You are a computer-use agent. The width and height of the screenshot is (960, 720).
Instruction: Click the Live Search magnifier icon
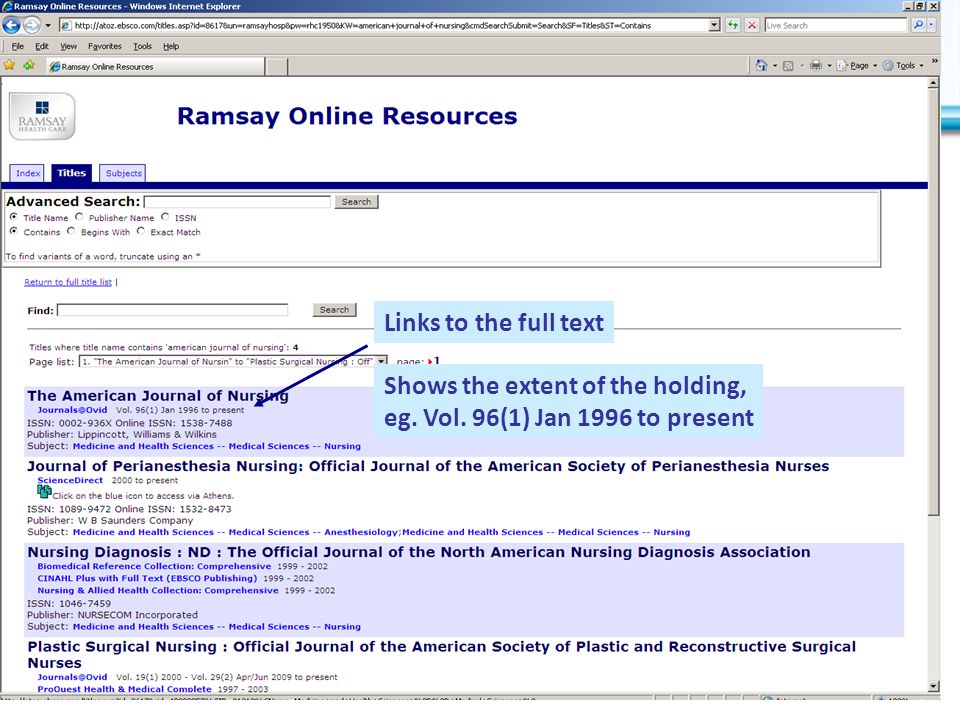click(x=918, y=25)
